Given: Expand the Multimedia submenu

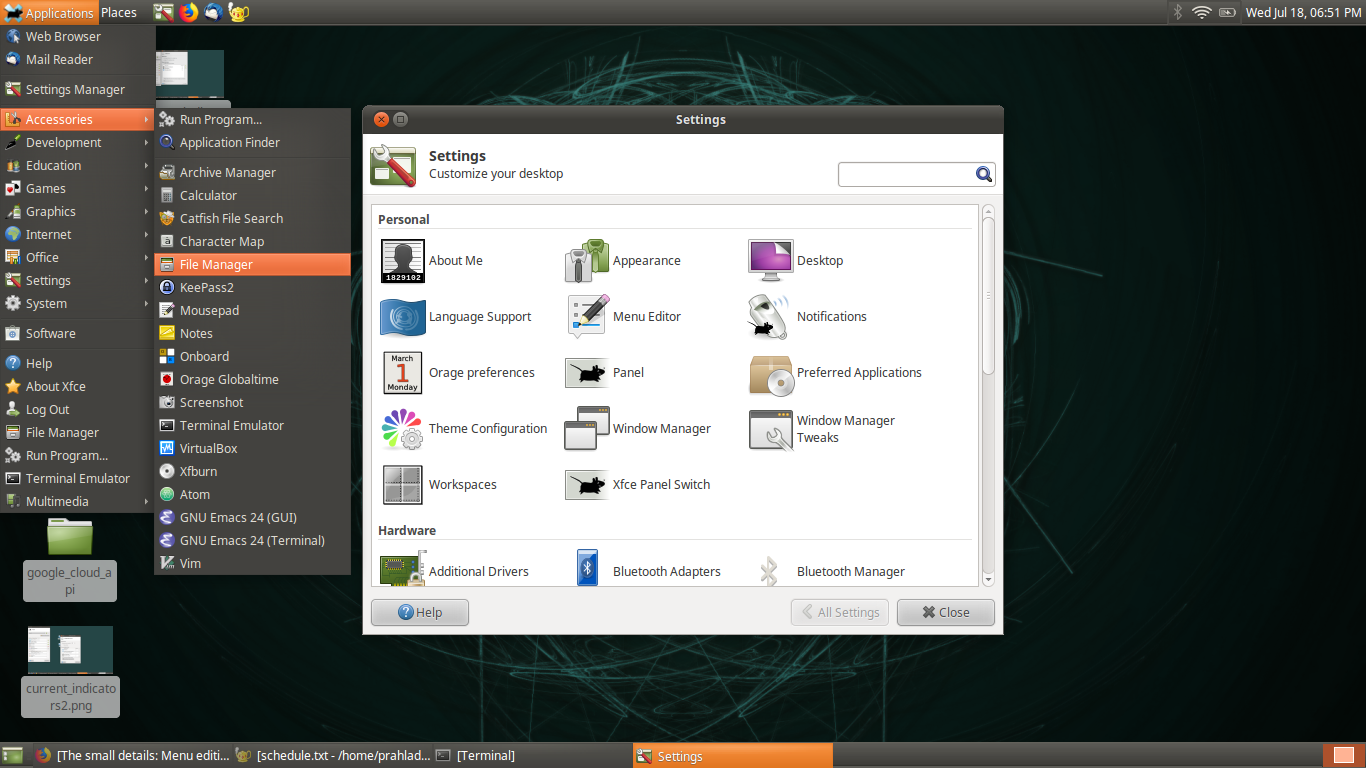Looking at the screenshot, I should [x=78, y=501].
